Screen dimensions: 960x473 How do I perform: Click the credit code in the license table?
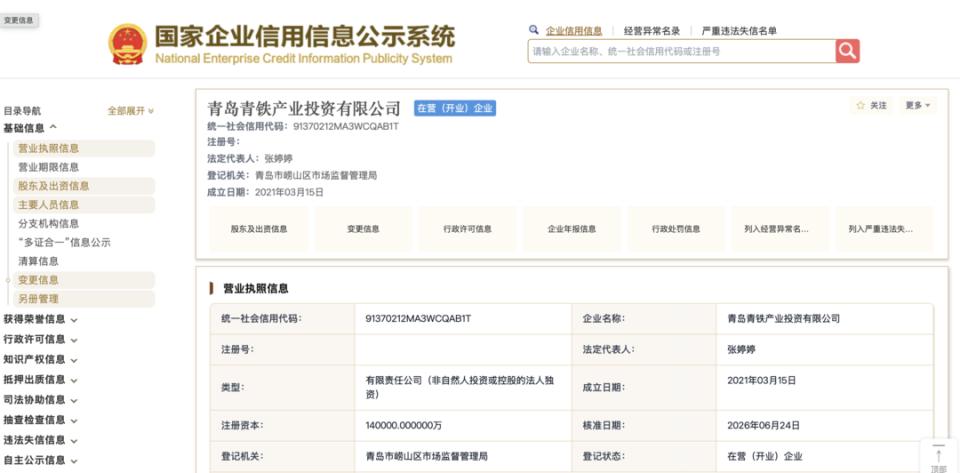coord(418,319)
